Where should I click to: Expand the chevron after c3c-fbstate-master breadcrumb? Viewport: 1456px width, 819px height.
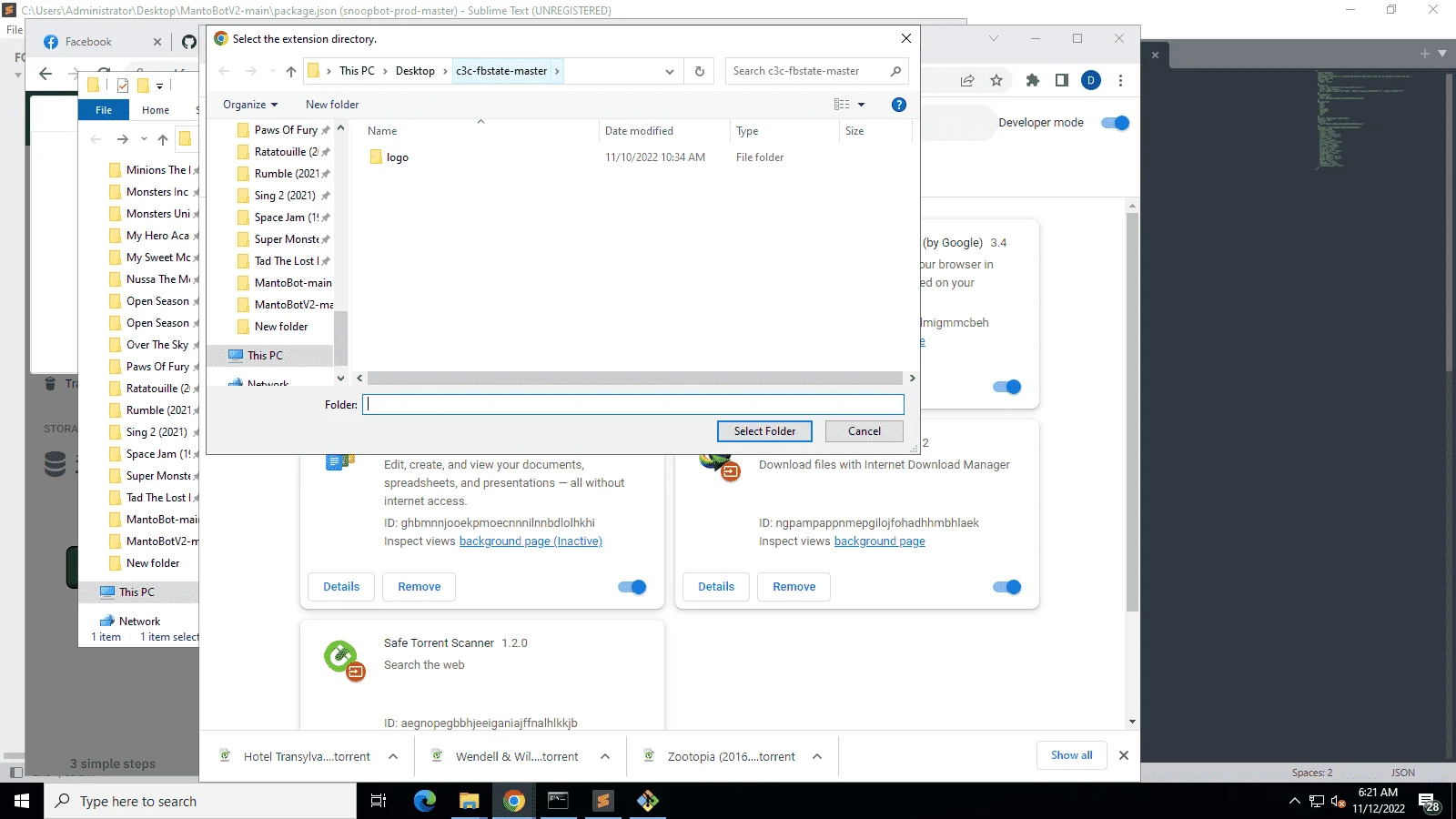click(x=557, y=71)
